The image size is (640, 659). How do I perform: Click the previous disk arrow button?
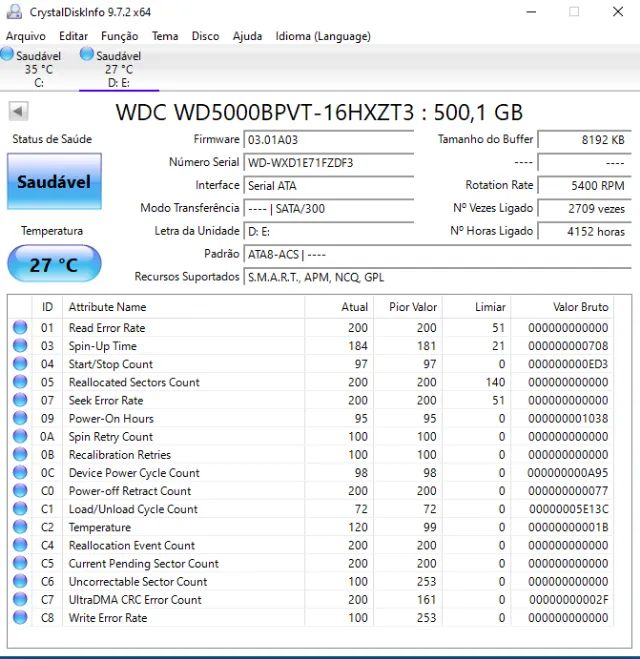(18, 112)
